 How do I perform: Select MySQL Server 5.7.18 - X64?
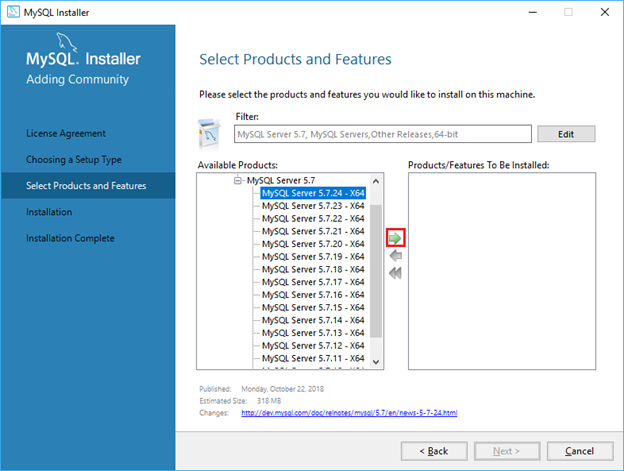313,270
